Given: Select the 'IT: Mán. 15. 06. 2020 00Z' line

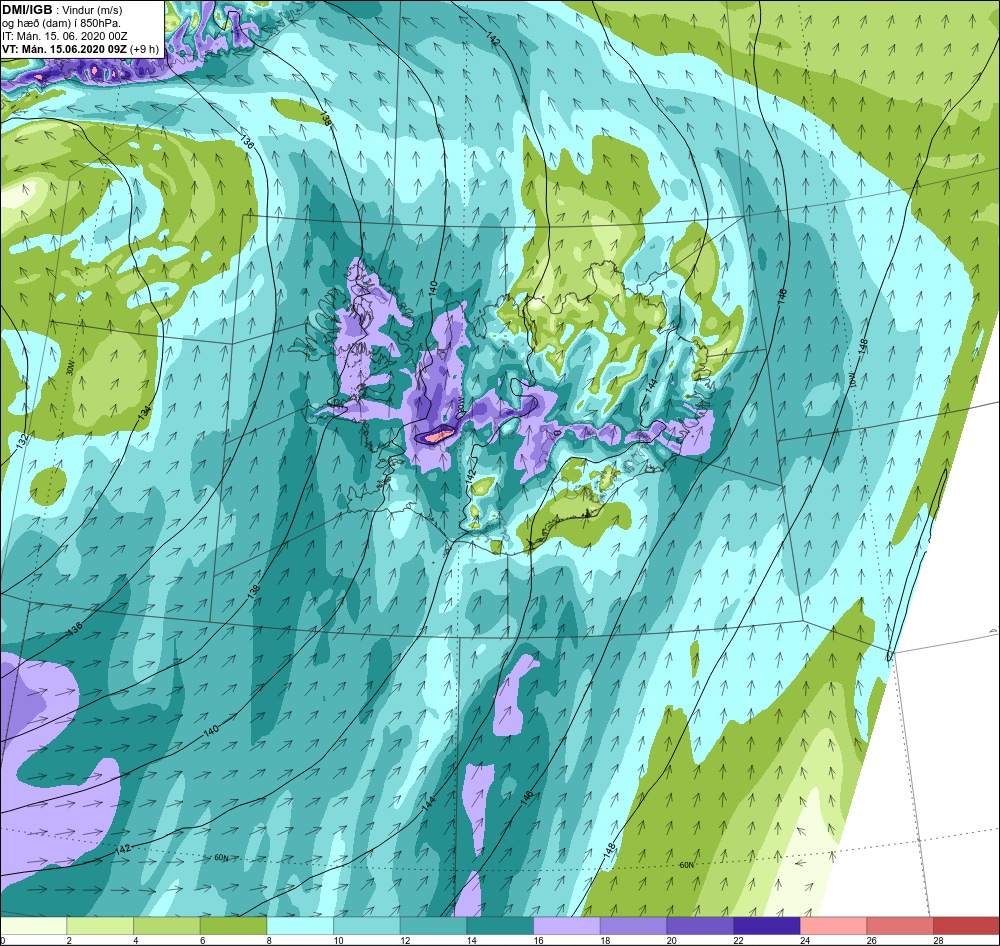Looking at the screenshot, I should pos(64,36).
